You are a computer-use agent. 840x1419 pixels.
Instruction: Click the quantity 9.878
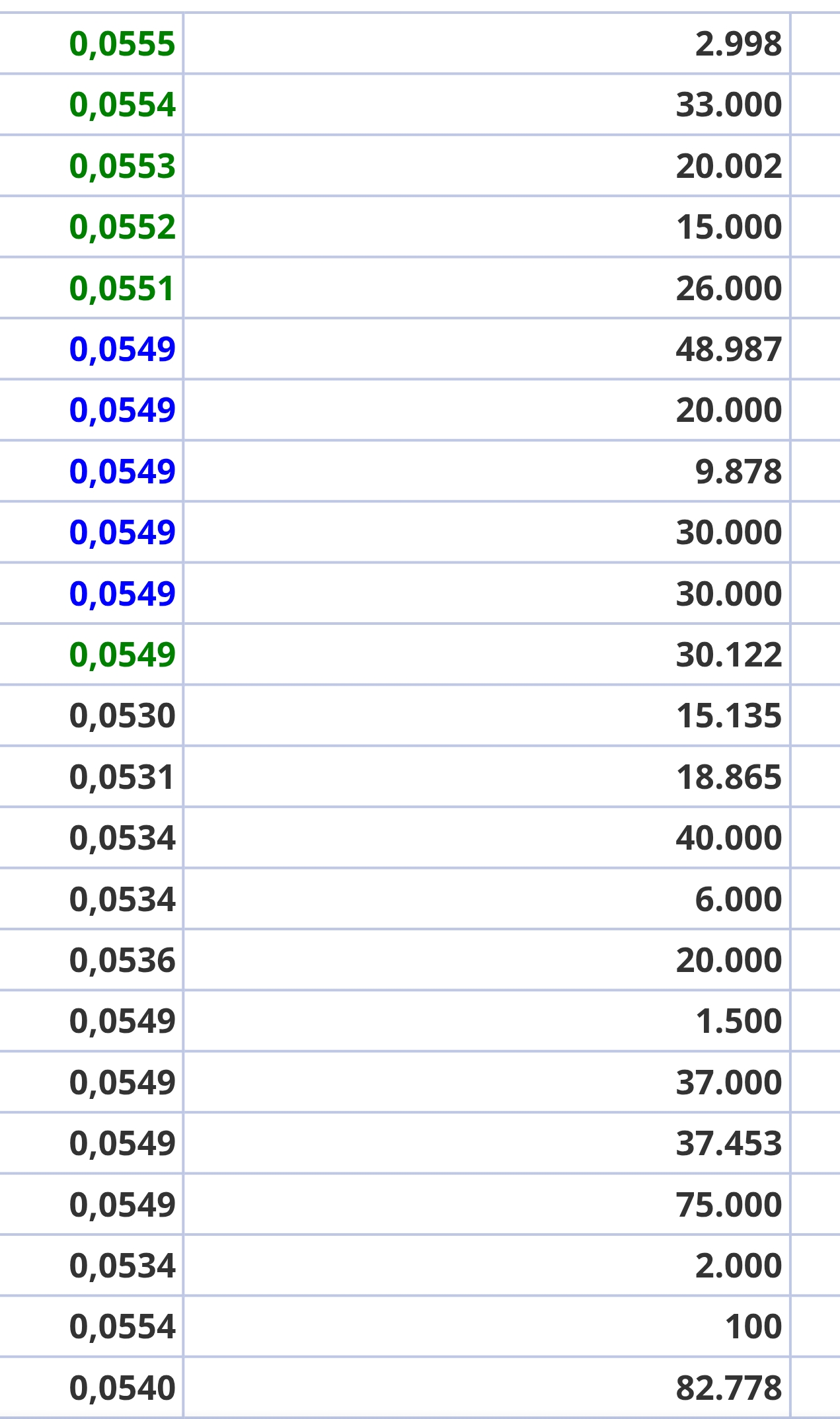[x=738, y=471]
